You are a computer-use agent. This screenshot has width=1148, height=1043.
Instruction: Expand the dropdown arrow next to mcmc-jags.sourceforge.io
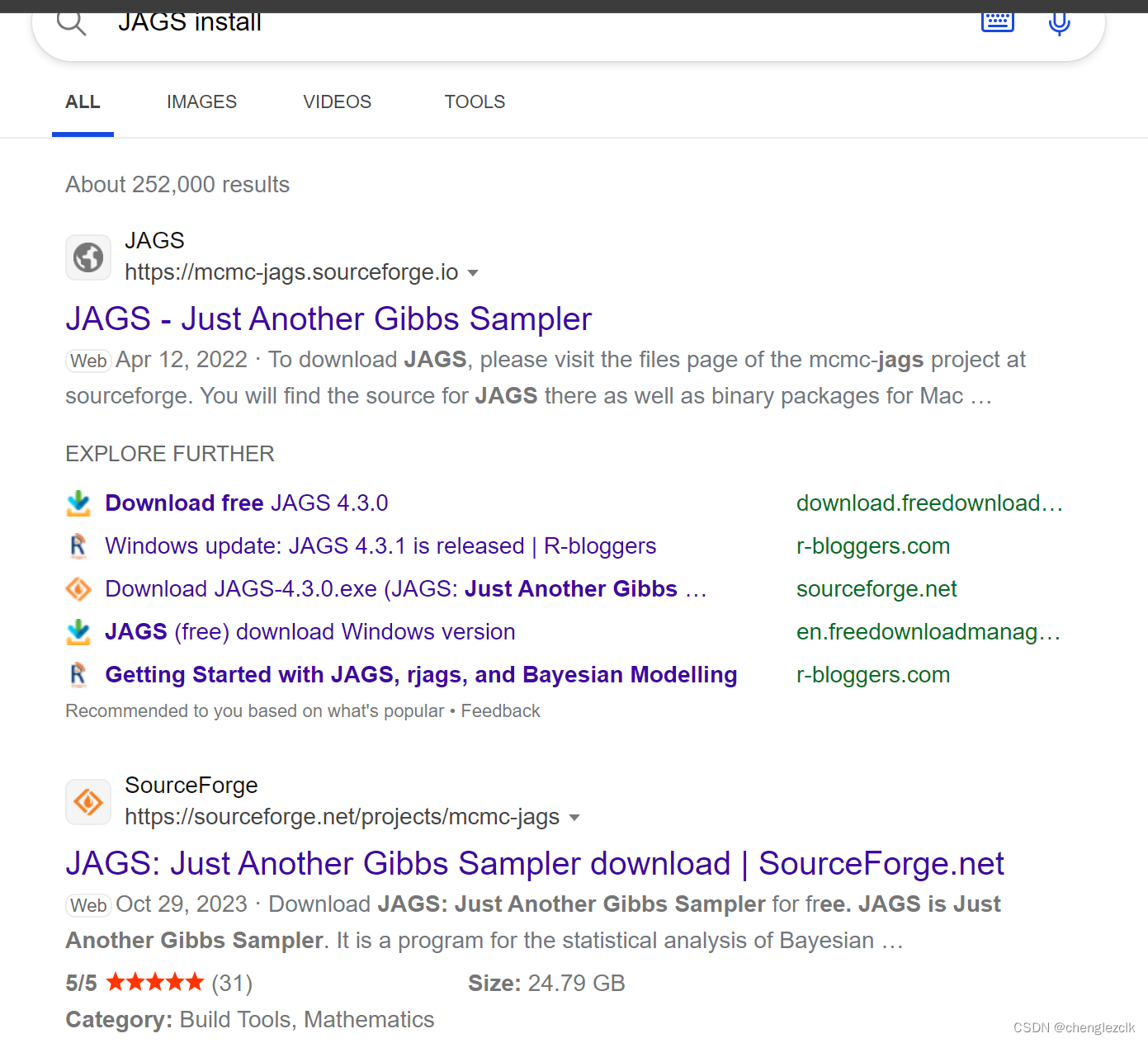[x=474, y=272]
